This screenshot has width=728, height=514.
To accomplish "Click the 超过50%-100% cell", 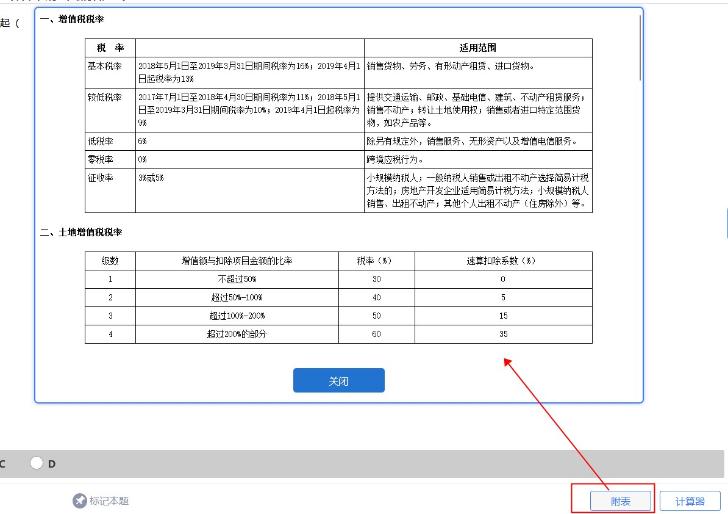I will [237, 297].
